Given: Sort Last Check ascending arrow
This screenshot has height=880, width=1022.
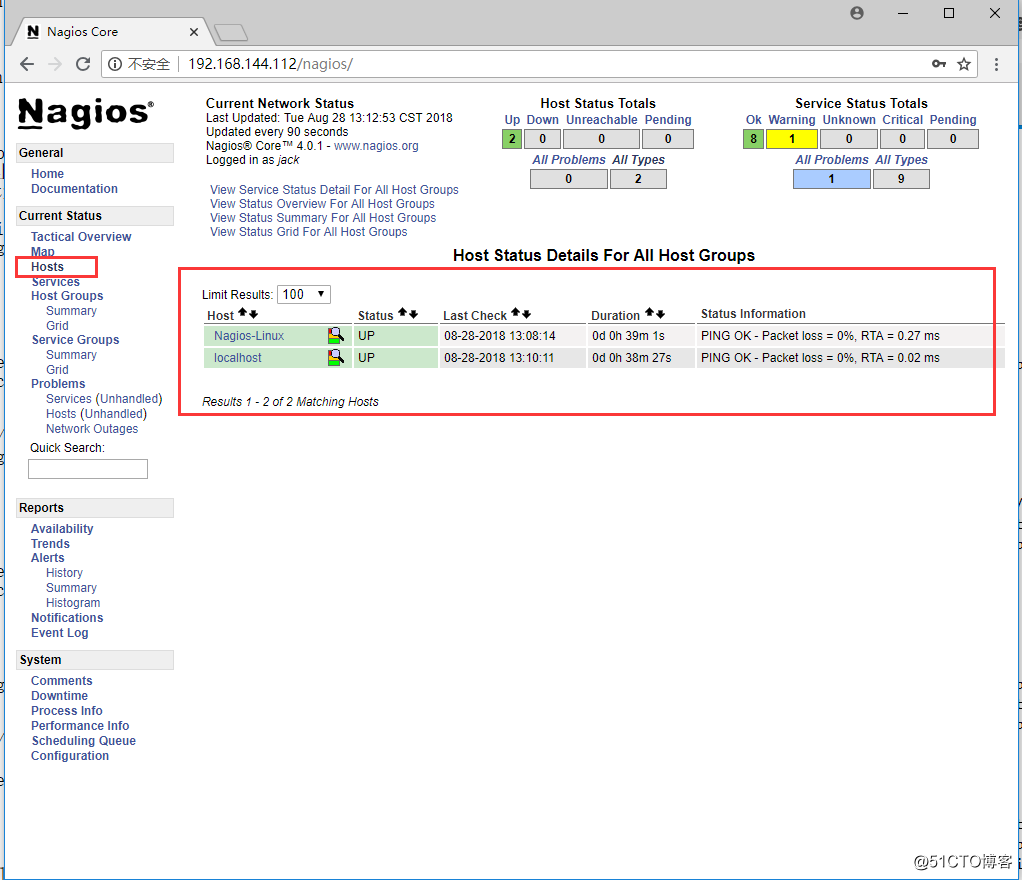Looking at the screenshot, I should (516, 312).
